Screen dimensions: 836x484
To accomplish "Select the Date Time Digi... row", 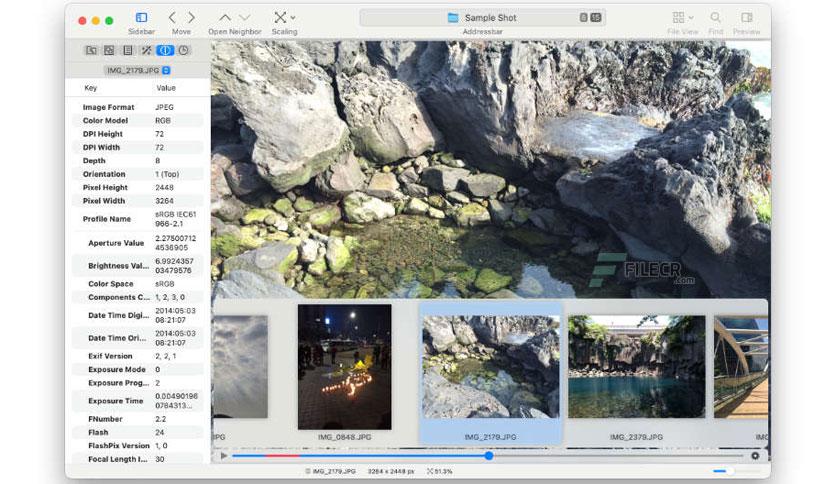I will [x=138, y=315].
